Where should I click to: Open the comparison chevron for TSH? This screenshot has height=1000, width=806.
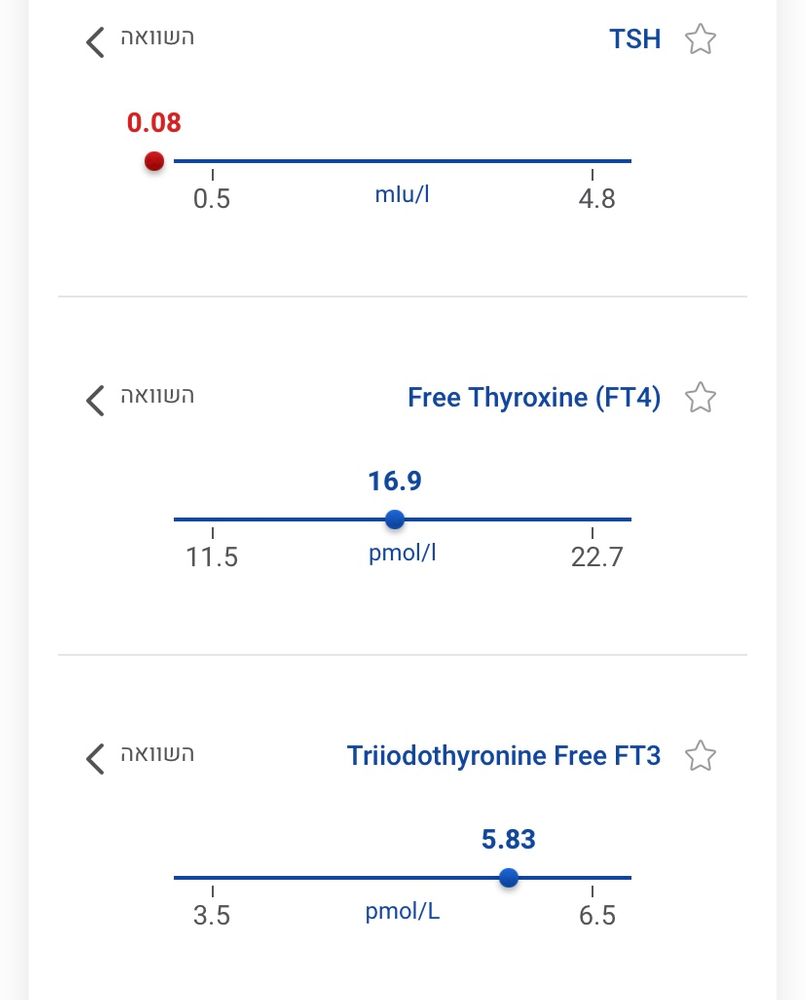(x=96, y=41)
